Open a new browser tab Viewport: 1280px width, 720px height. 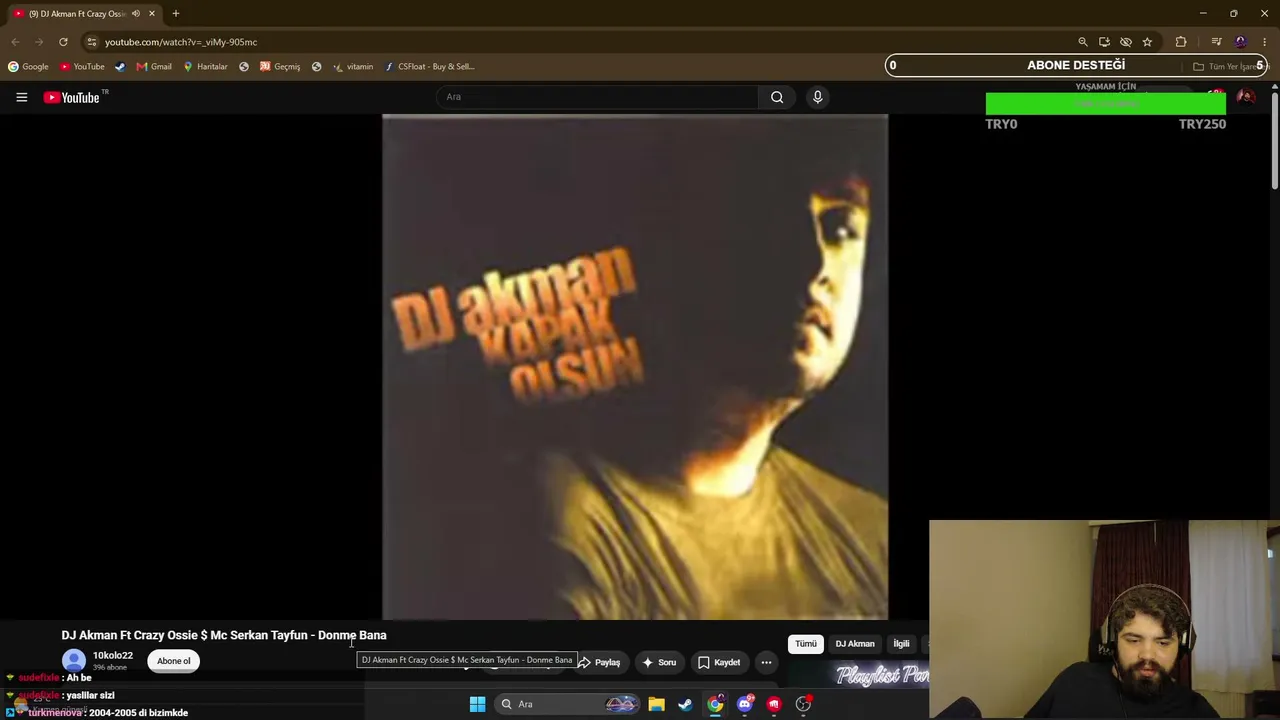coord(176,14)
